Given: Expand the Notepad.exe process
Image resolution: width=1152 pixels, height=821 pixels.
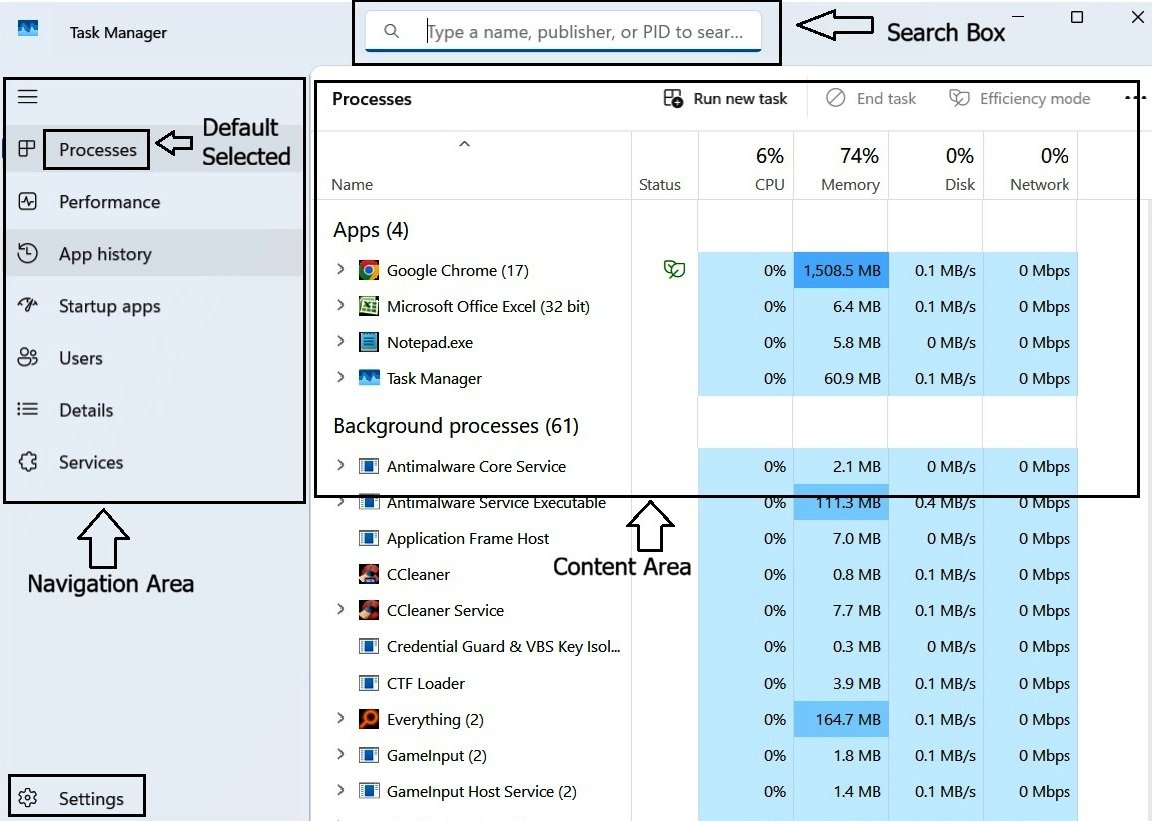Looking at the screenshot, I should coord(340,341).
